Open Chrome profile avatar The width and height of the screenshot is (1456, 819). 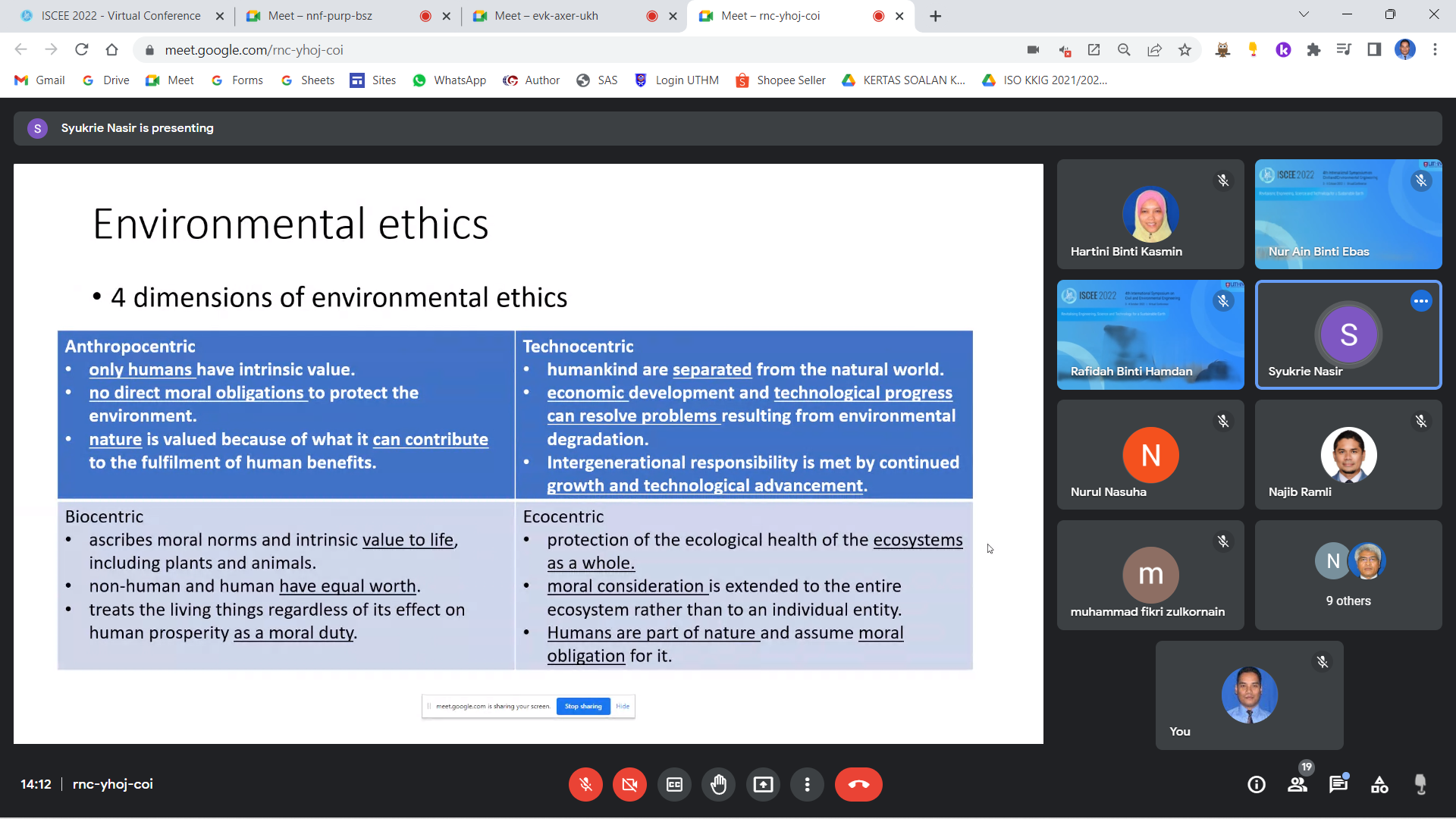(x=1404, y=49)
